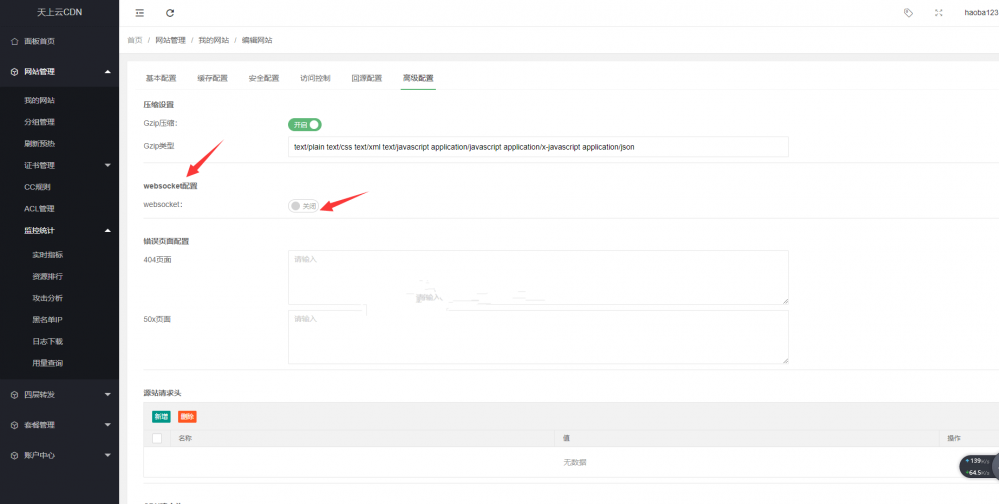
Task: Open 黑名单IP in the sidebar
Action: (x=47, y=319)
